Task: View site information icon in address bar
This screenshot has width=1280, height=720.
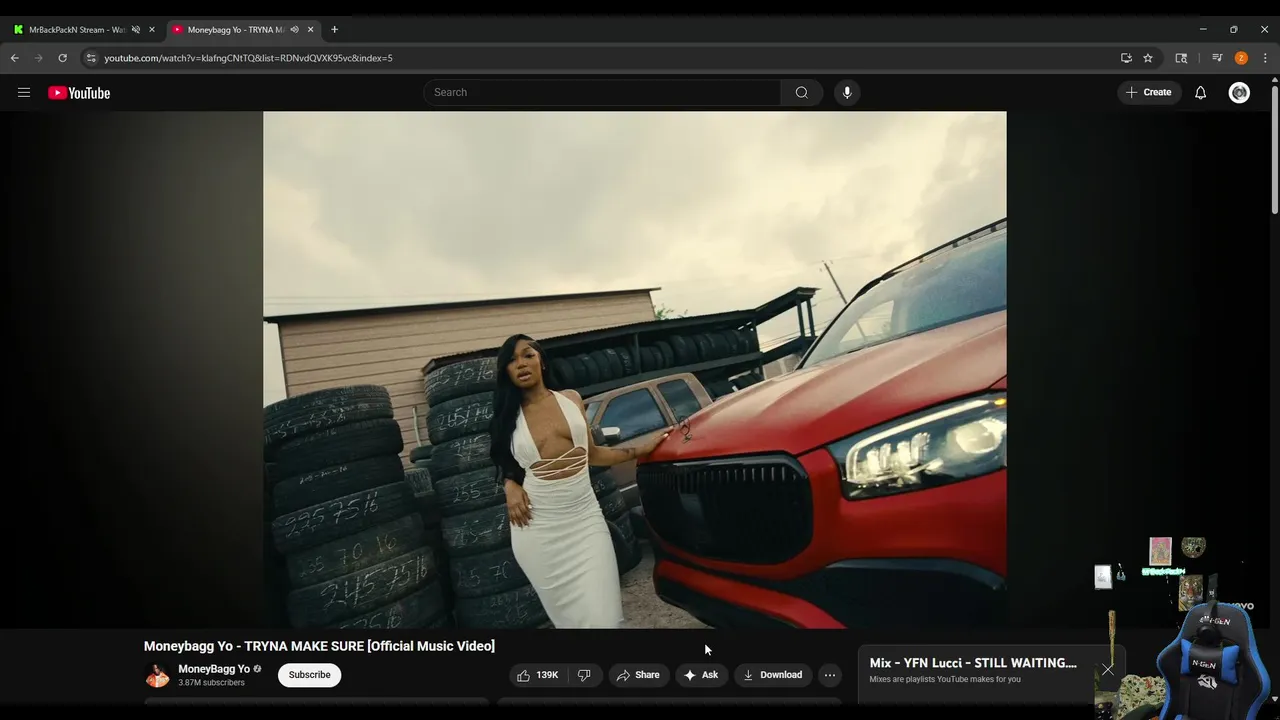Action: tap(91, 58)
